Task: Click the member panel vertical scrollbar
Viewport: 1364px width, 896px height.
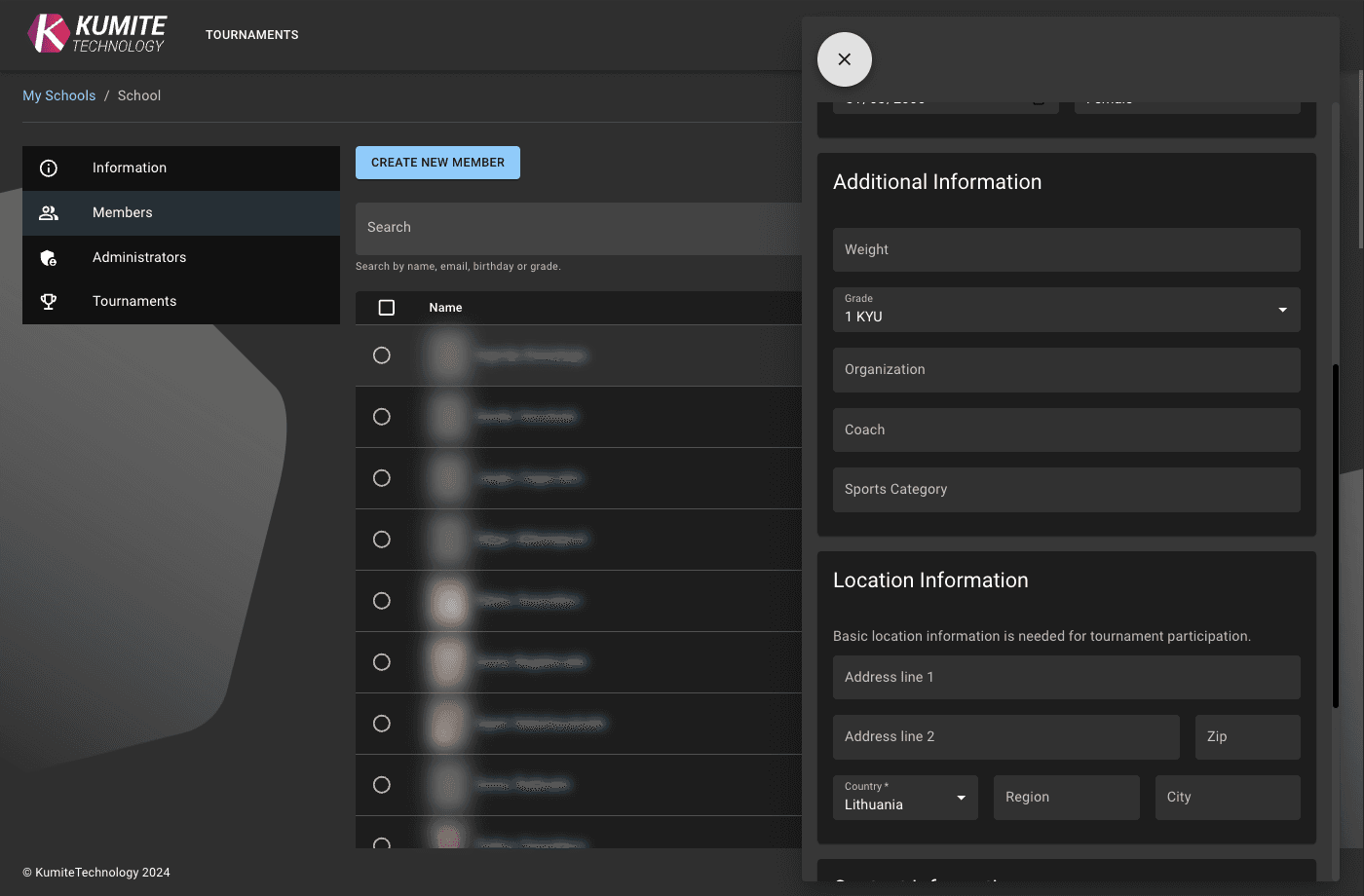Action: (1335, 536)
